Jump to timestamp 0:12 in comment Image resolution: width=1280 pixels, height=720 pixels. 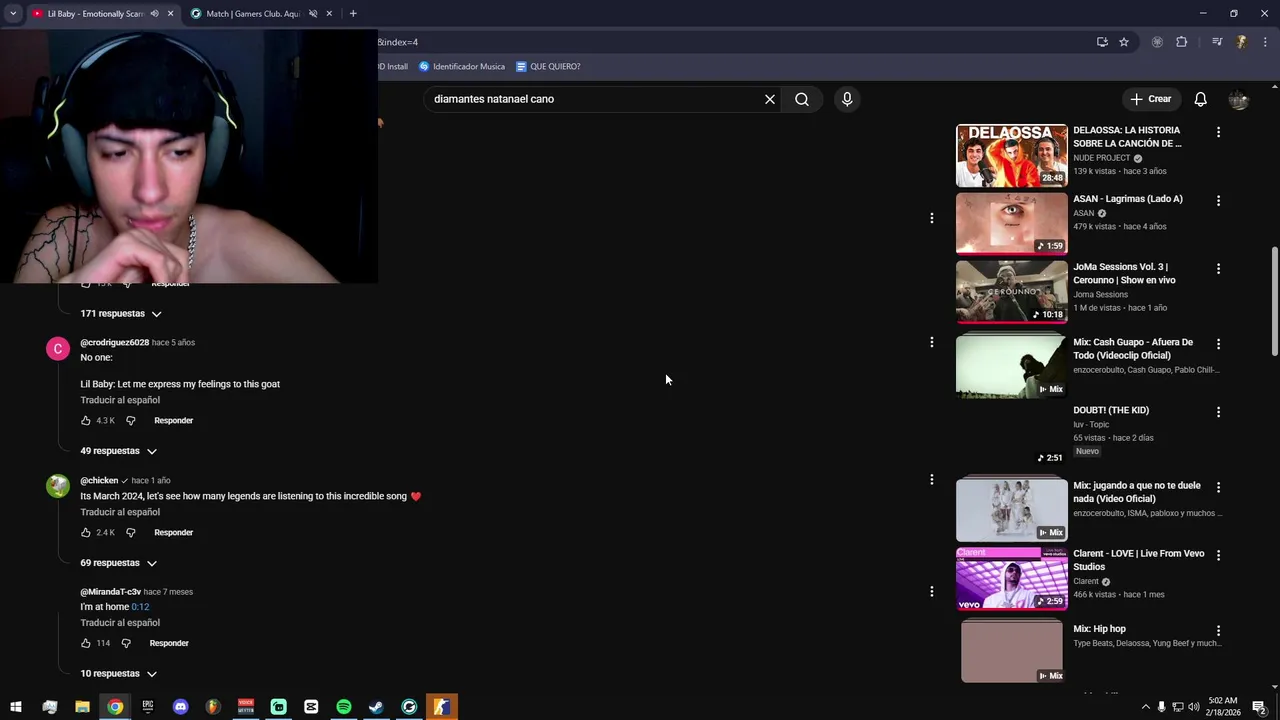(x=140, y=607)
